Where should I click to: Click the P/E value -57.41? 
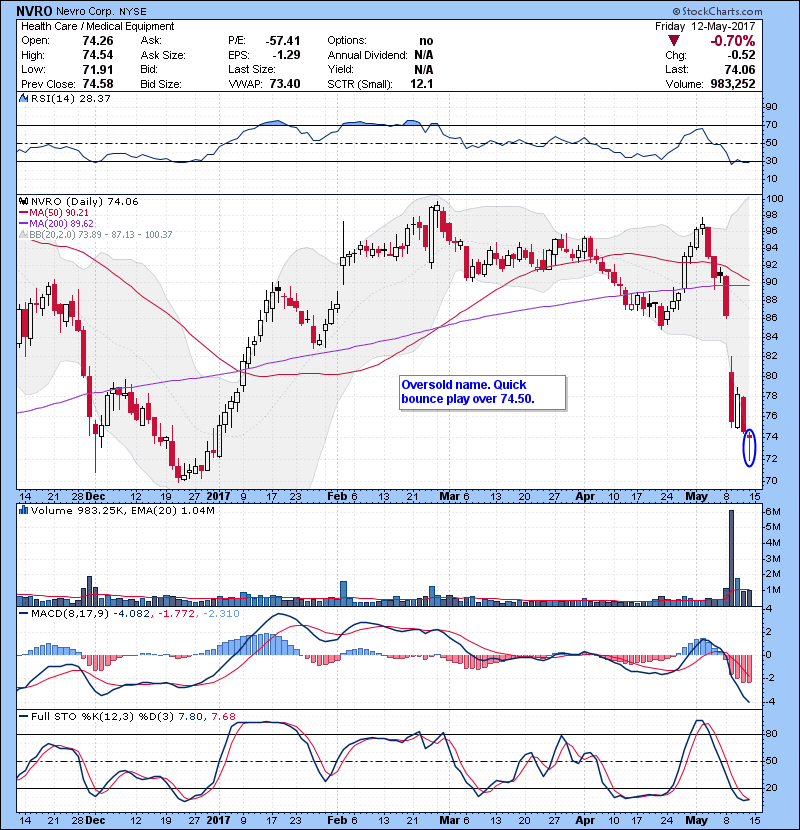283,41
